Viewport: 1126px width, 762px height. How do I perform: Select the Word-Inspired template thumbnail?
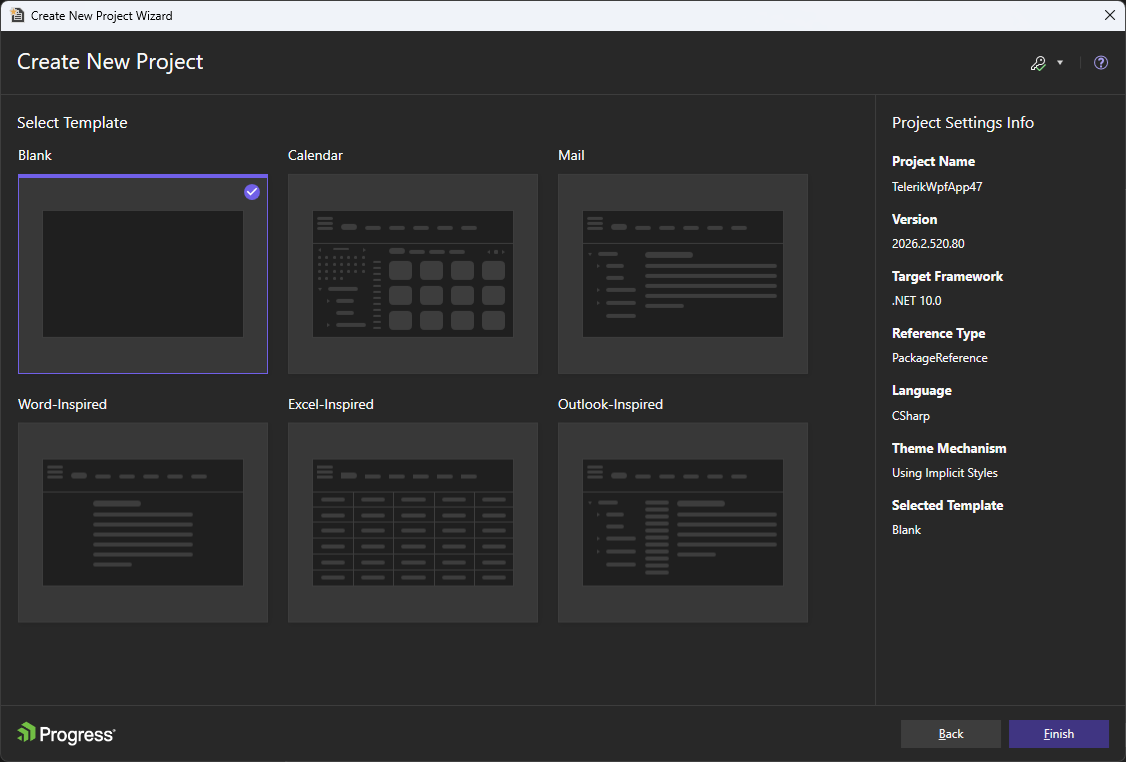pos(143,522)
